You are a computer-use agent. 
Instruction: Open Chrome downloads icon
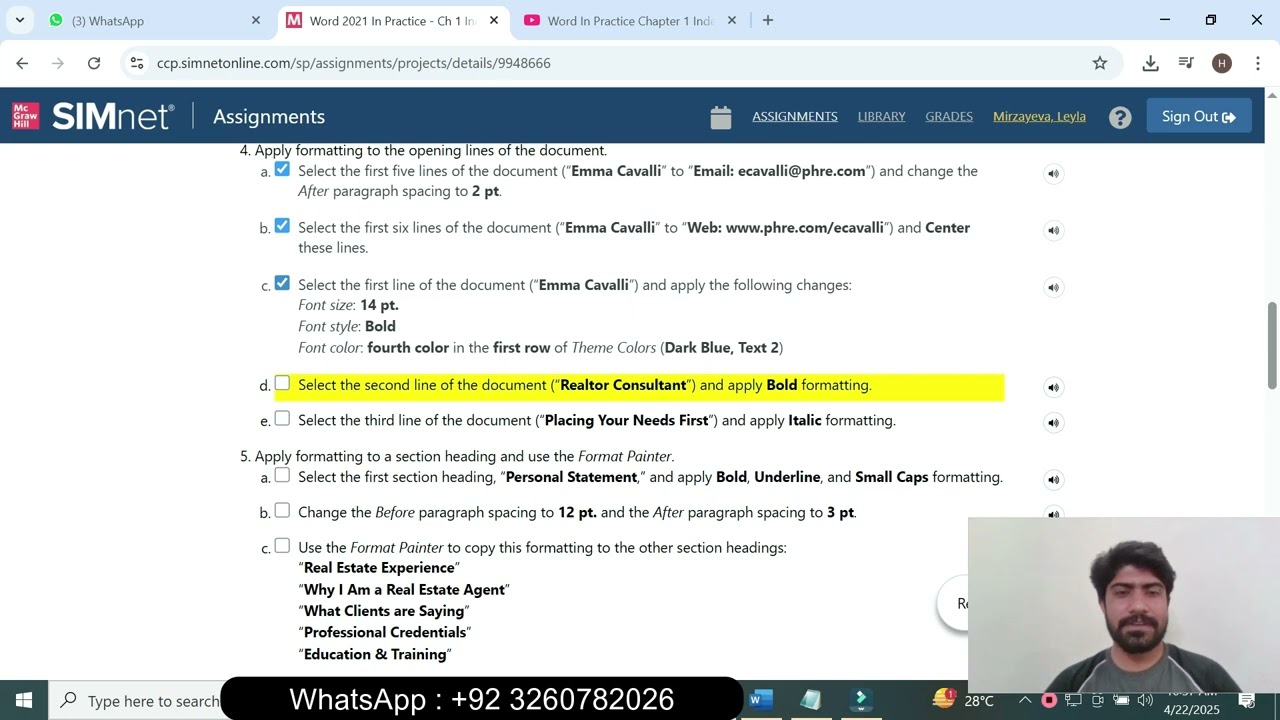click(1150, 63)
